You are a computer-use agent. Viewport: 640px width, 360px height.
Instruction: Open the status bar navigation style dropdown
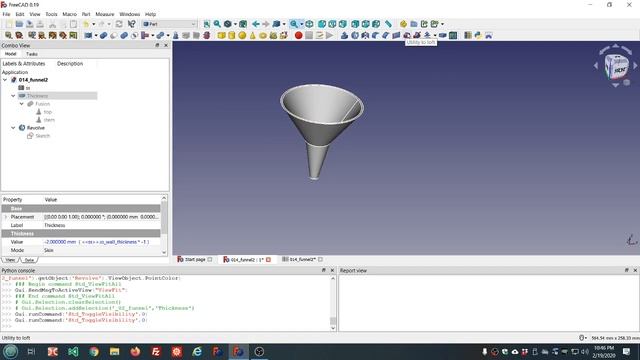coord(583,338)
